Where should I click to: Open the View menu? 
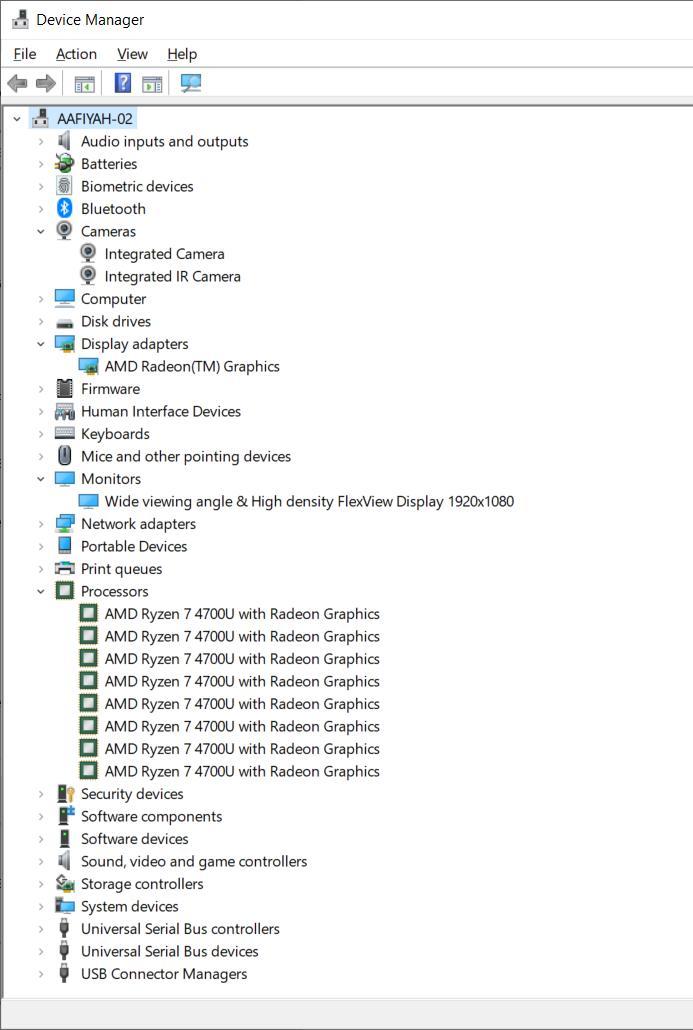click(x=132, y=54)
